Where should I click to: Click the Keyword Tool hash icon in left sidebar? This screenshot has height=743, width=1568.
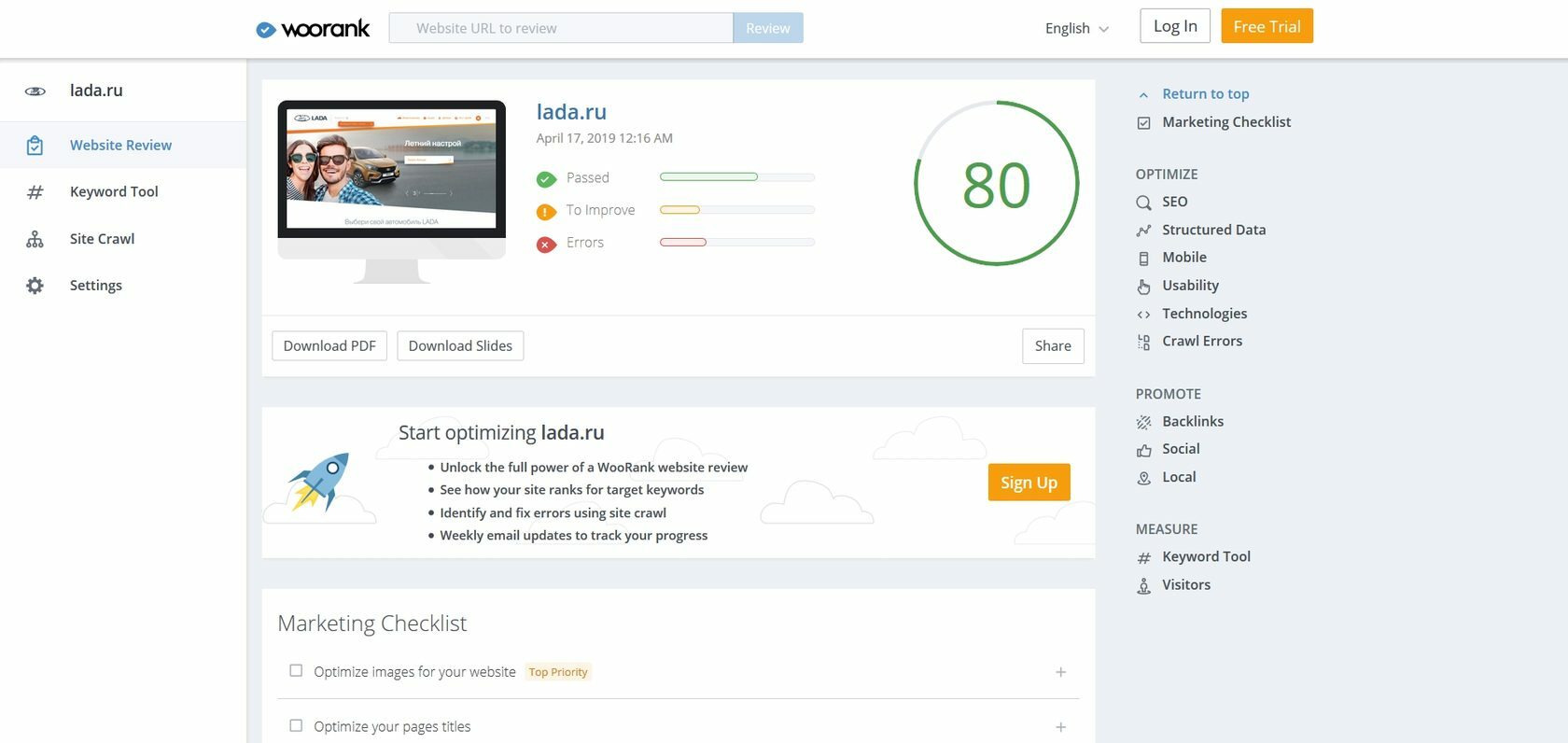35,192
